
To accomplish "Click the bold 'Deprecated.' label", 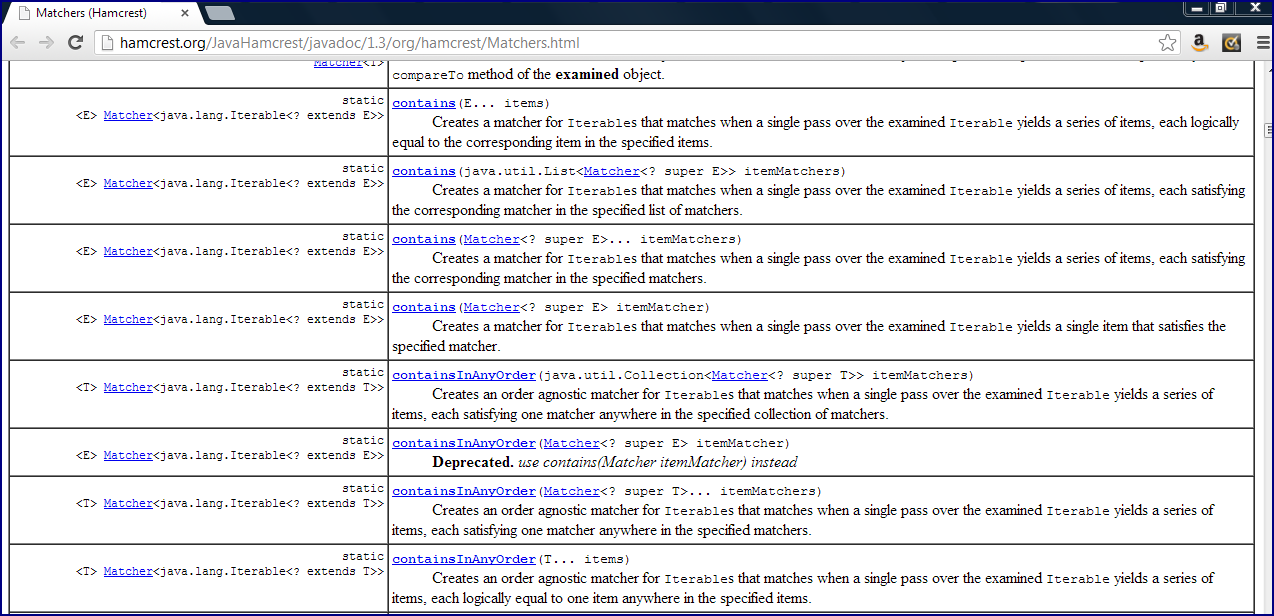I will [473, 462].
